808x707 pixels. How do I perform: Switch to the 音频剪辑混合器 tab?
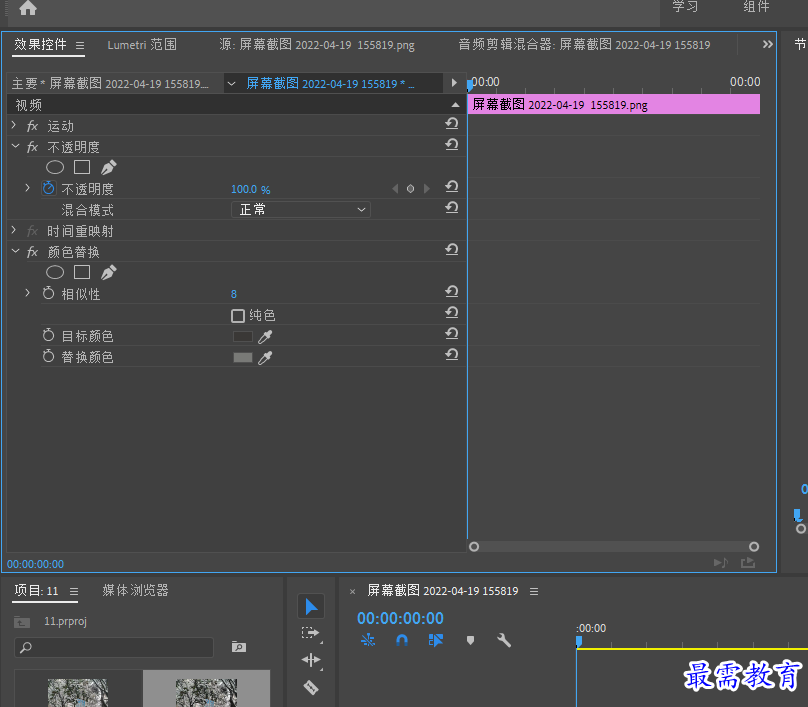pyautogui.click(x=584, y=45)
